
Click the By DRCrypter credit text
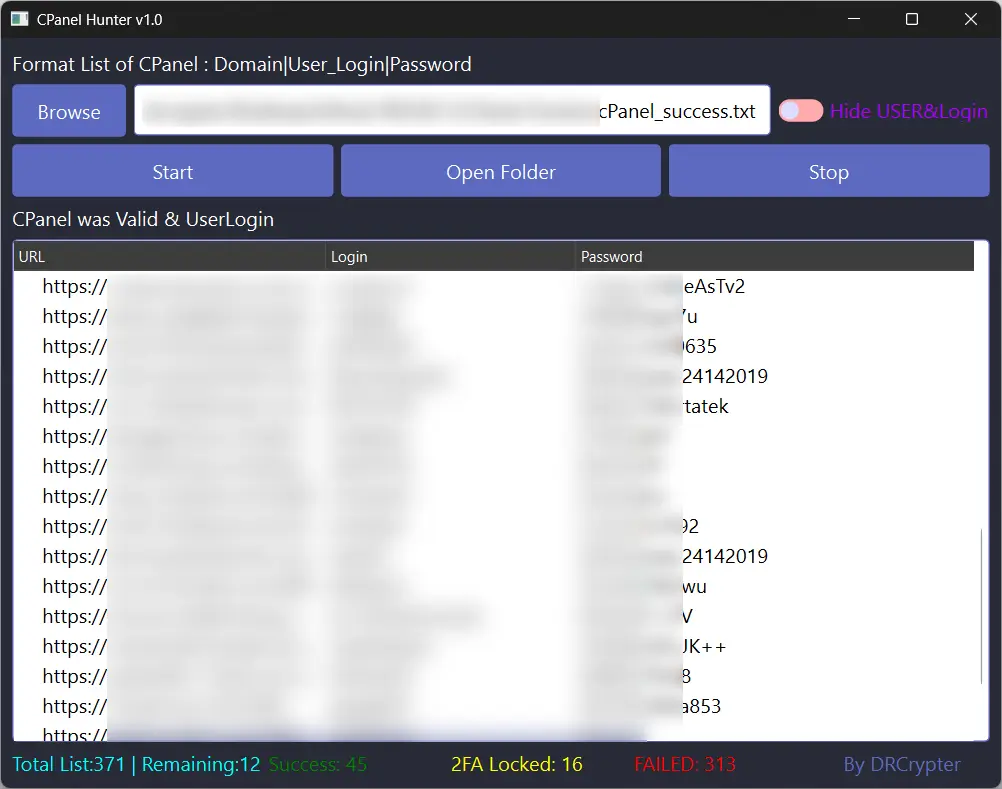point(901,765)
